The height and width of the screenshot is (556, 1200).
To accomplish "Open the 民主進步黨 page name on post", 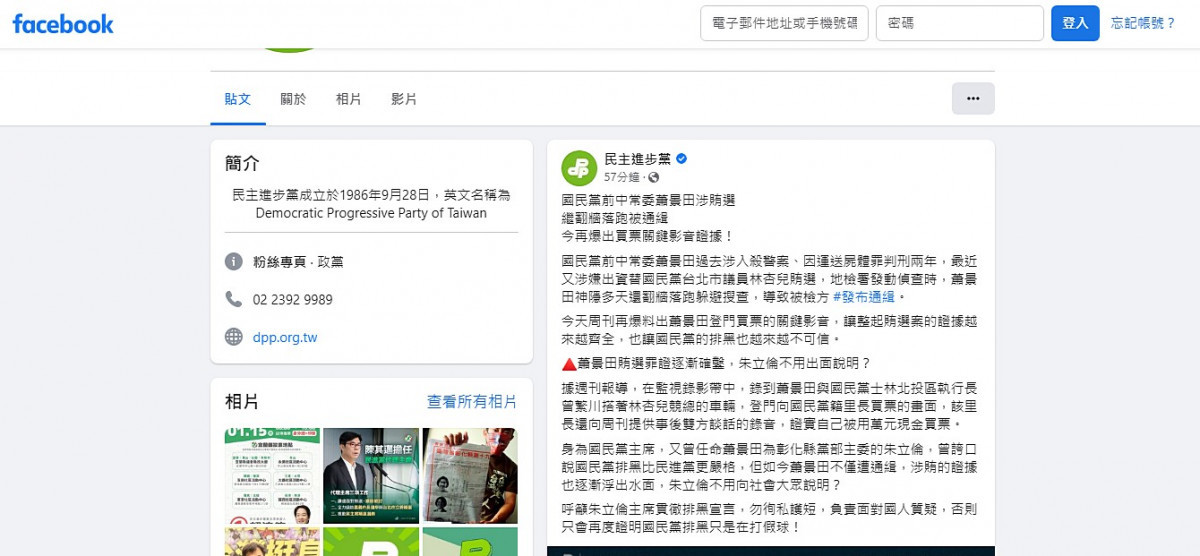I will tap(638, 159).
